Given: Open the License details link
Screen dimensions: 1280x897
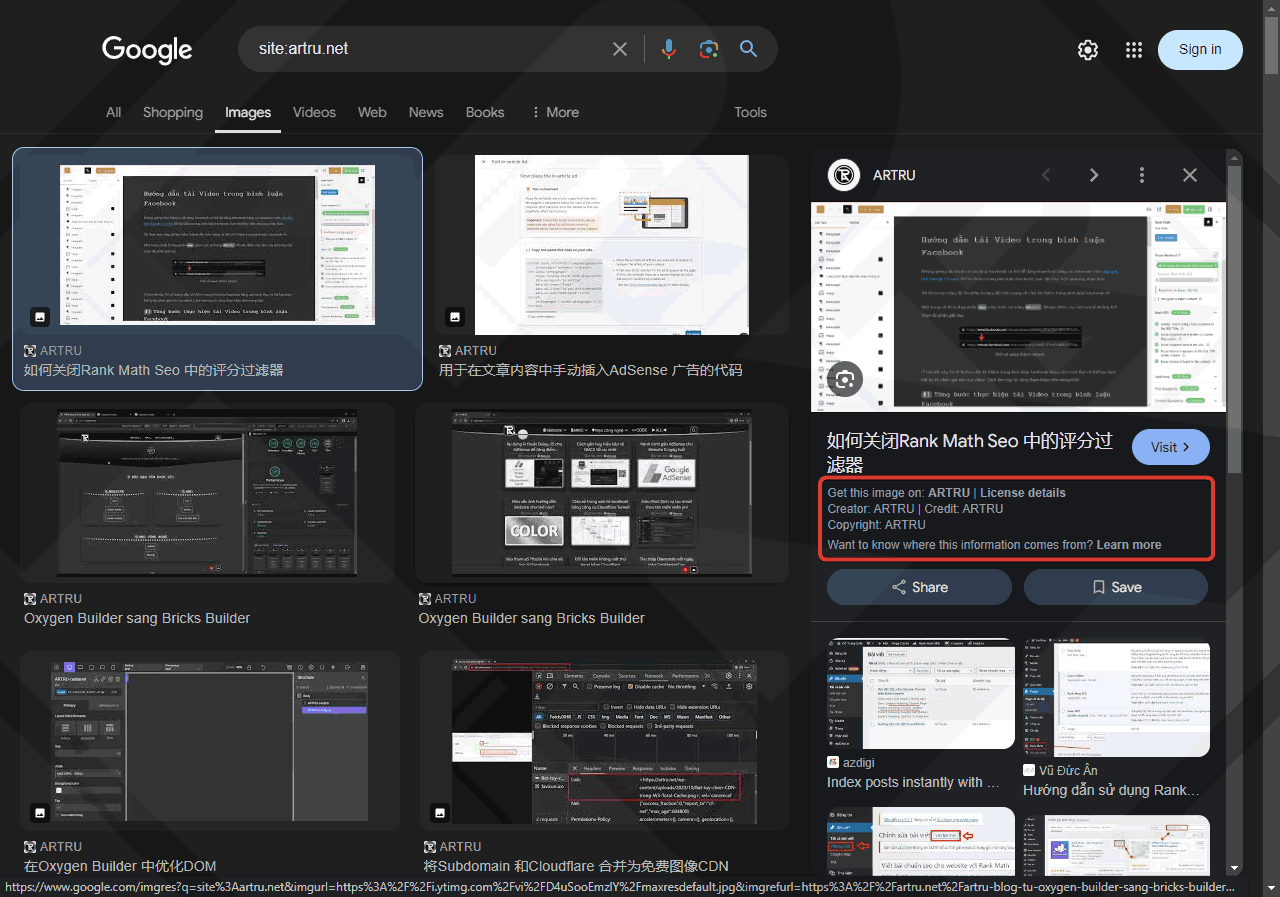Looking at the screenshot, I should coord(1023,493).
